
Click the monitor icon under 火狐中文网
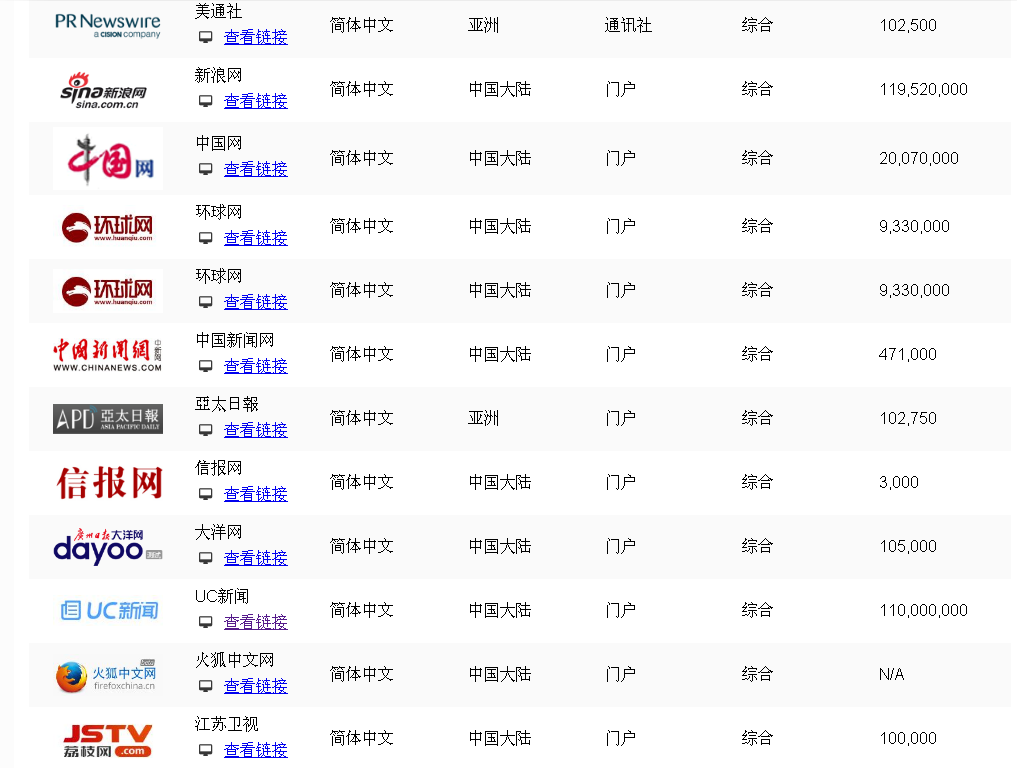point(206,686)
